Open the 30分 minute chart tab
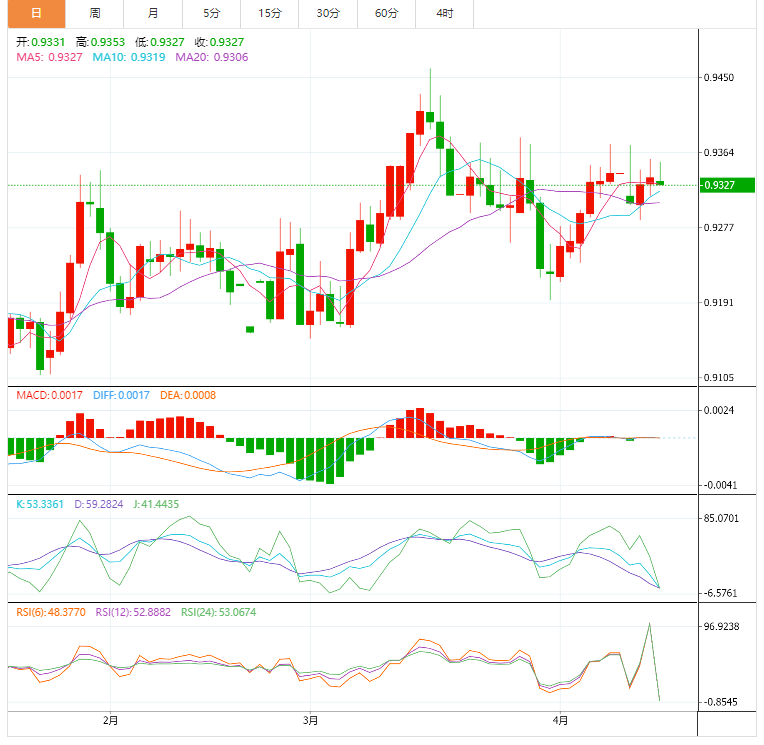 tap(328, 14)
